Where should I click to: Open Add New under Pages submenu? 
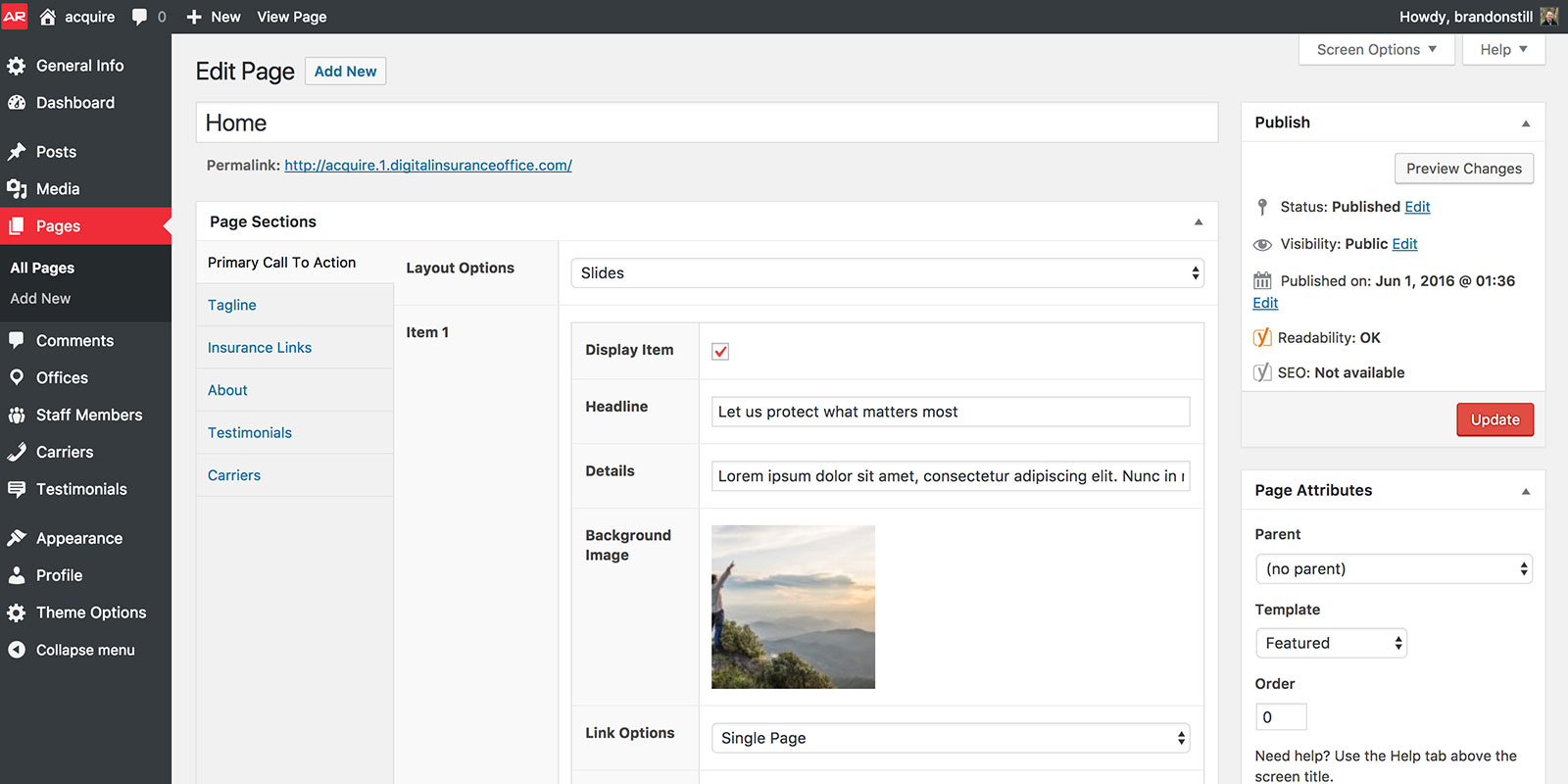[x=40, y=298]
